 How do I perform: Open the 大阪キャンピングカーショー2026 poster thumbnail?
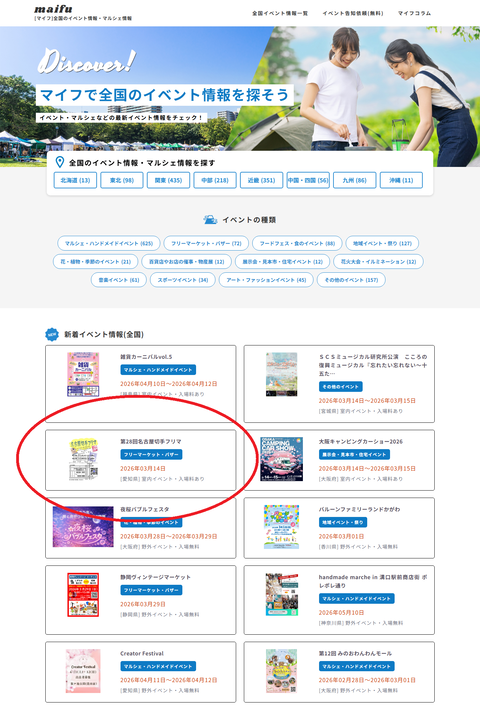[x=282, y=459]
